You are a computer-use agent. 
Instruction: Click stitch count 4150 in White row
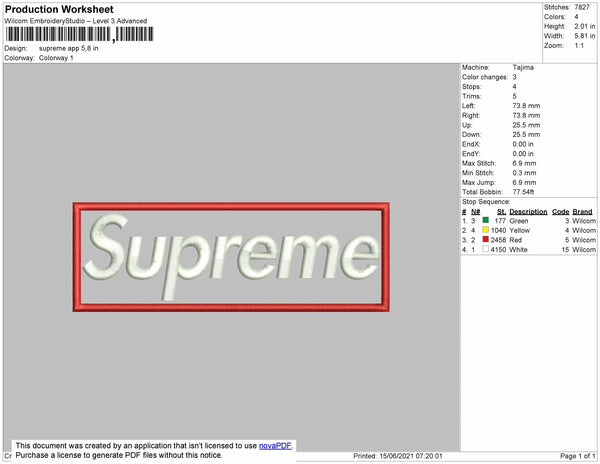click(499, 250)
